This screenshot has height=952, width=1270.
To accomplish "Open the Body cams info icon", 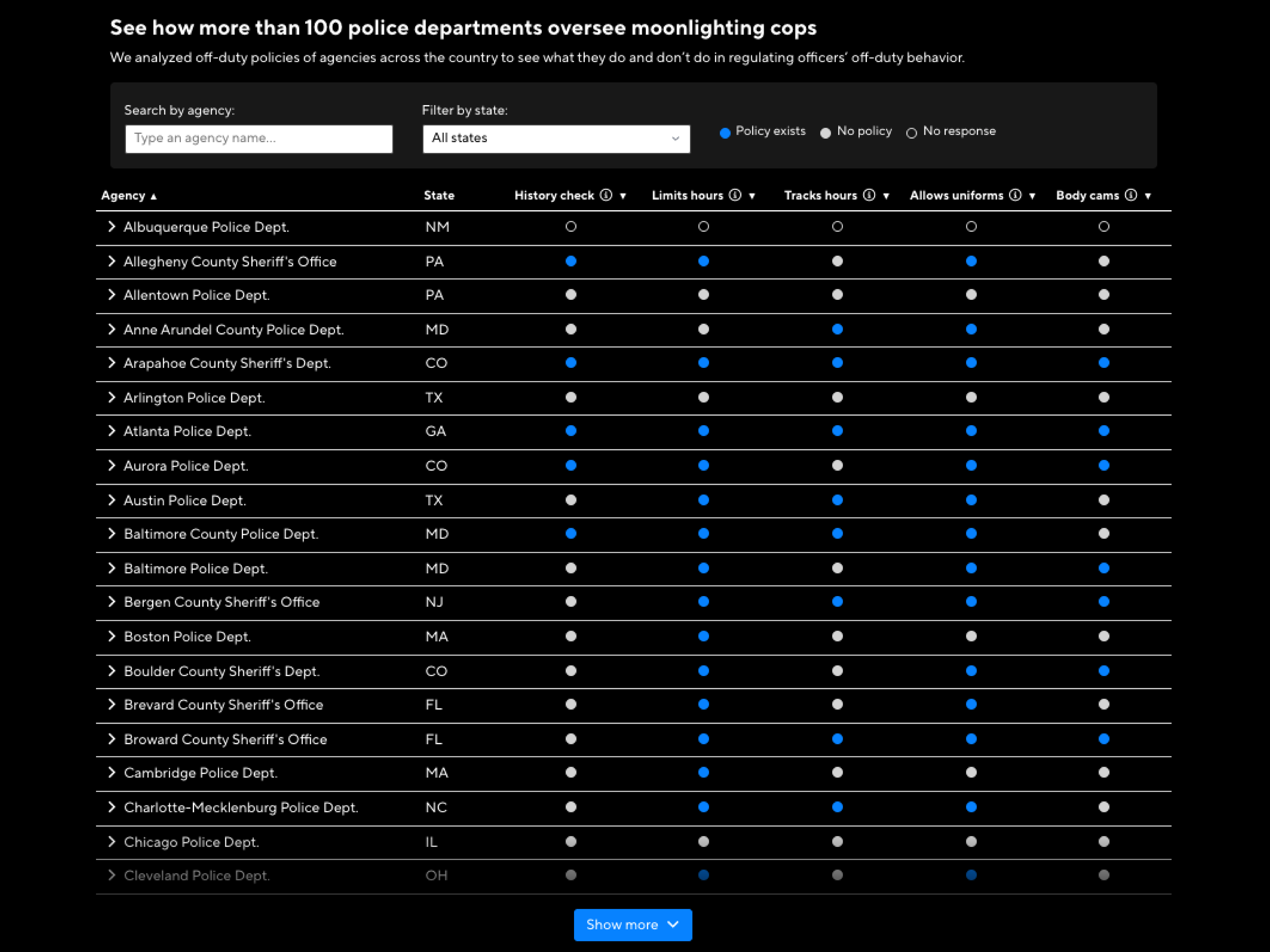I will click(x=1131, y=195).
